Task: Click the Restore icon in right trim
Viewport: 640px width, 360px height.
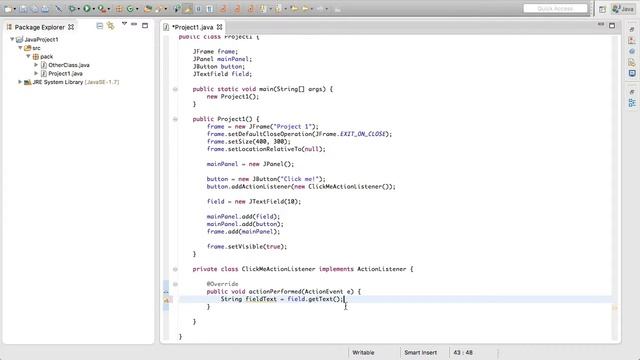Action: click(632, 29)
